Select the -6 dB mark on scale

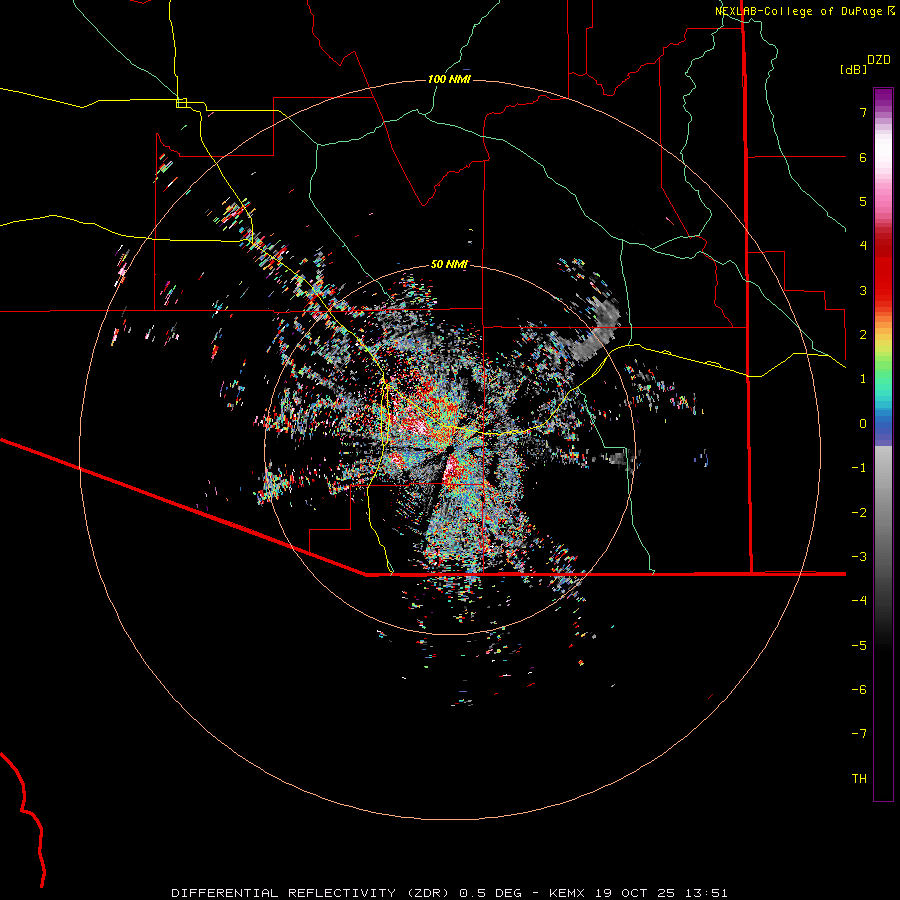tap(859, 690)
